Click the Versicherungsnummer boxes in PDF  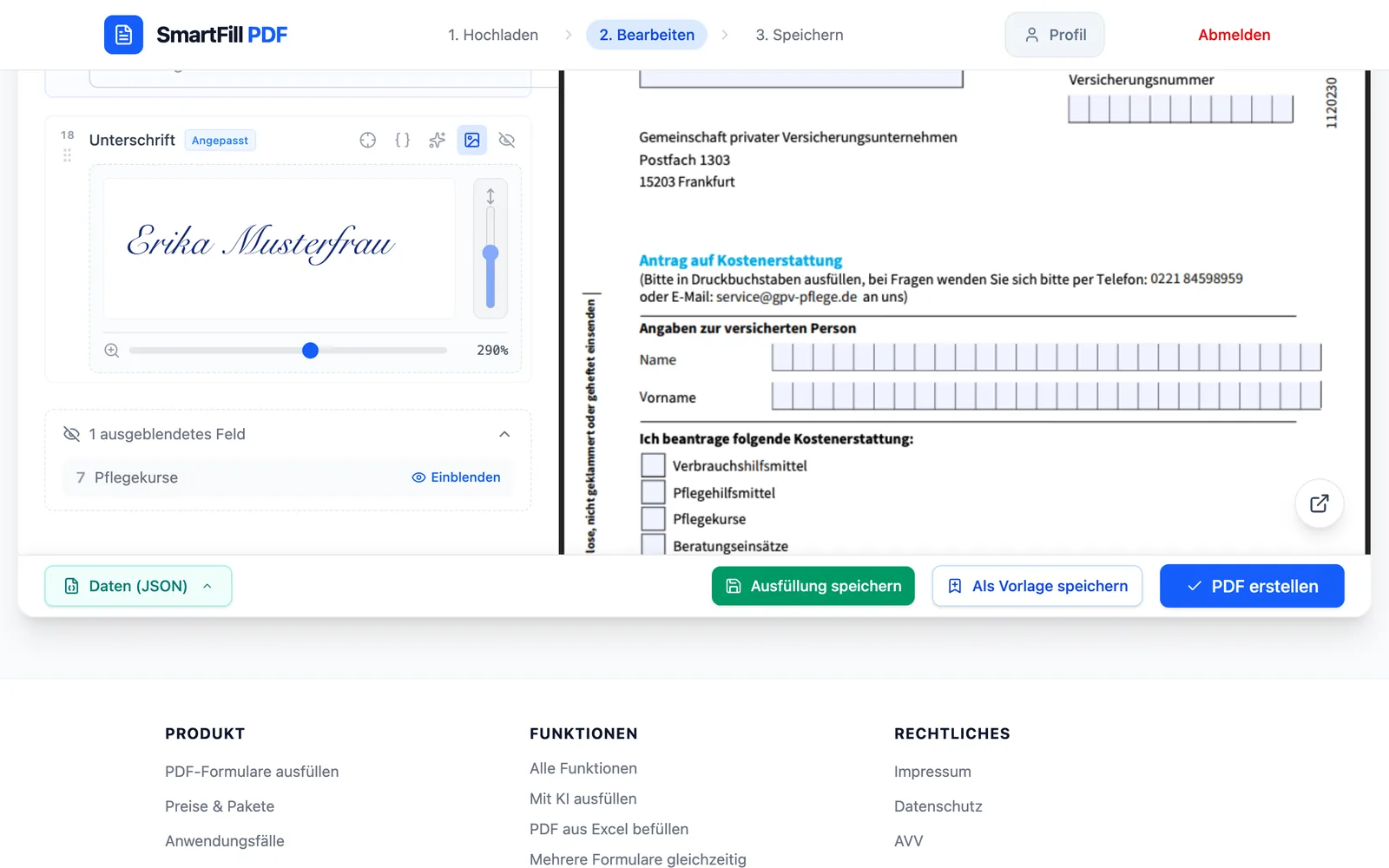pos(1181,108)
